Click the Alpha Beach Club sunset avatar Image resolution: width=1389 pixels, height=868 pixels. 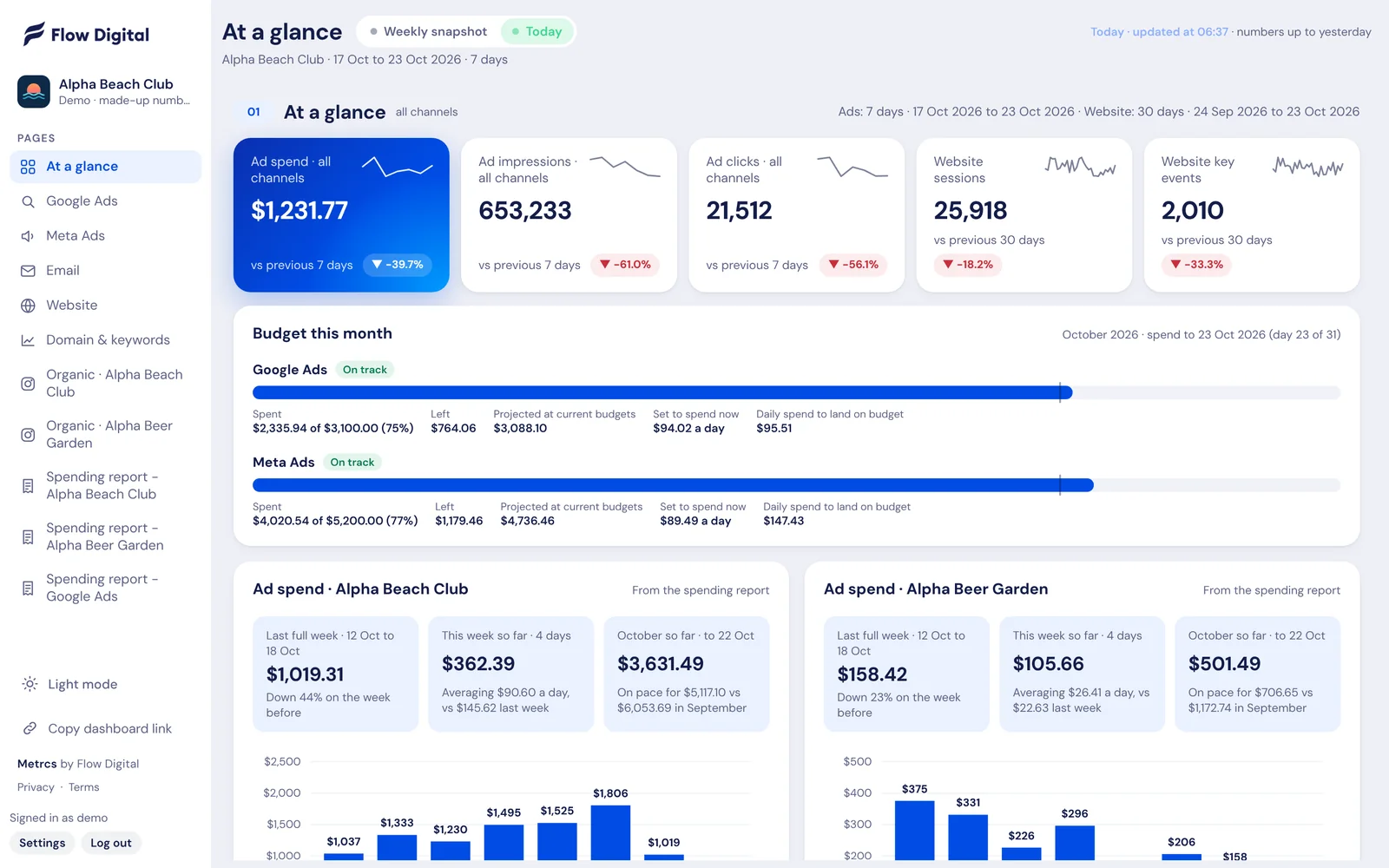34,91
